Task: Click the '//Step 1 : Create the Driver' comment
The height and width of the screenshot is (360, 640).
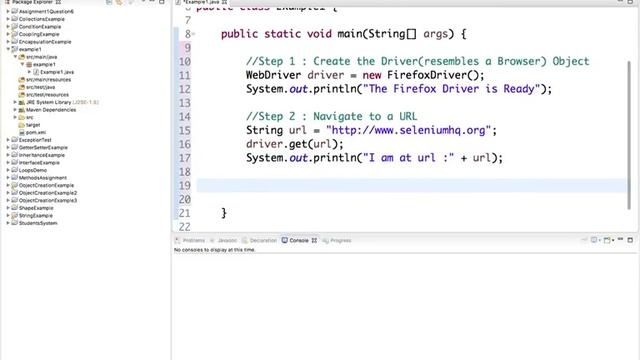Action: pos(418,61)
